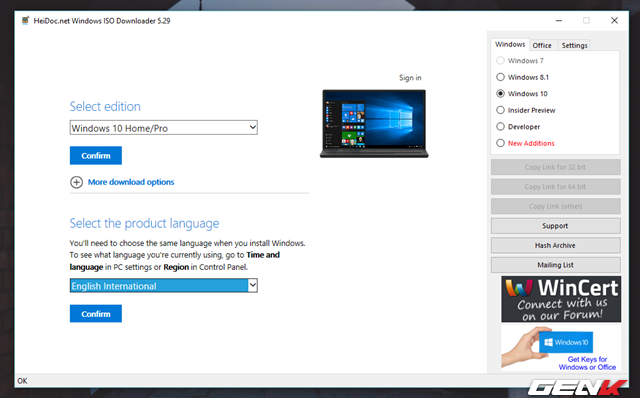Close the ISO Downloader window
This screenshot has width=640, height=398.
click(x=614, y=20)
